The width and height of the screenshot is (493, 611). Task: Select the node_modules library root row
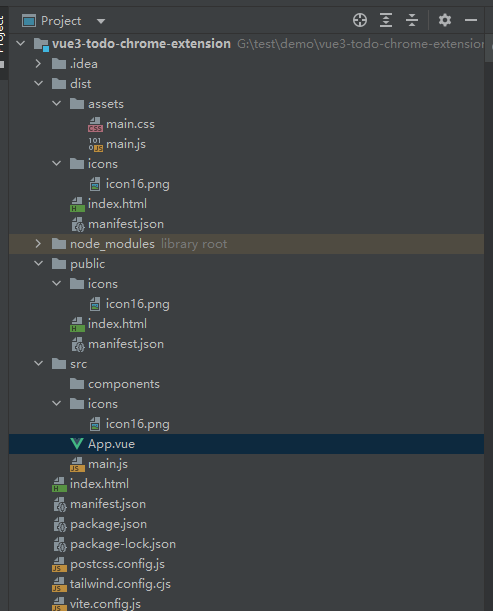coord(246,244)
